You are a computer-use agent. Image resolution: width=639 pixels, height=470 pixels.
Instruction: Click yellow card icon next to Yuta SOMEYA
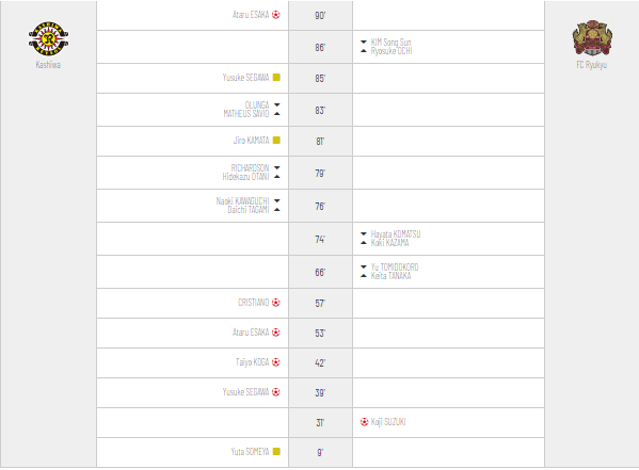276,452
